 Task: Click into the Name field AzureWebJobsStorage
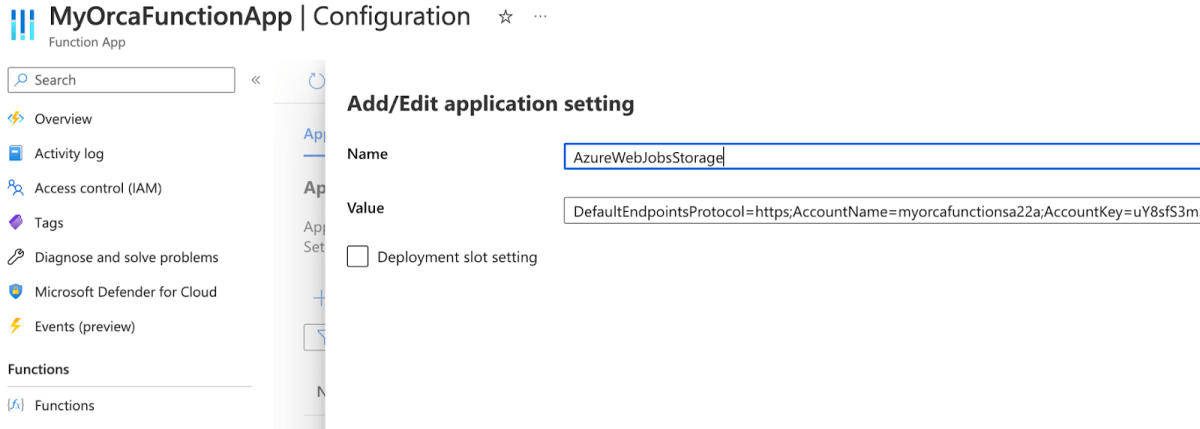coord(882,157)
